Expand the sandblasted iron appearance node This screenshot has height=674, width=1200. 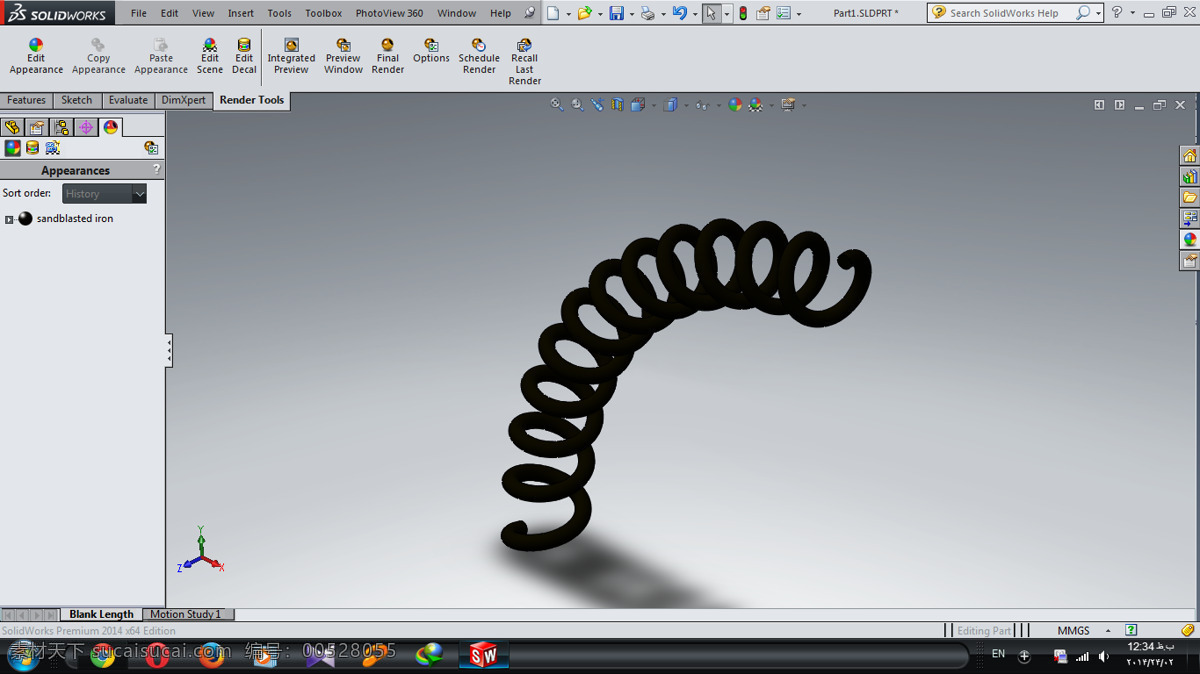pyautogui.click(x=9, y=219)
